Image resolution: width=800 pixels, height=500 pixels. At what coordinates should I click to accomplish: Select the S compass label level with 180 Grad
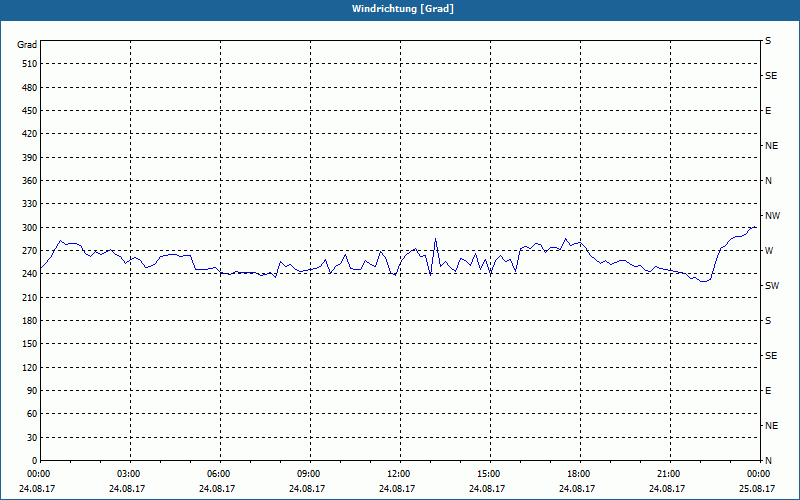tap(768, 321)
